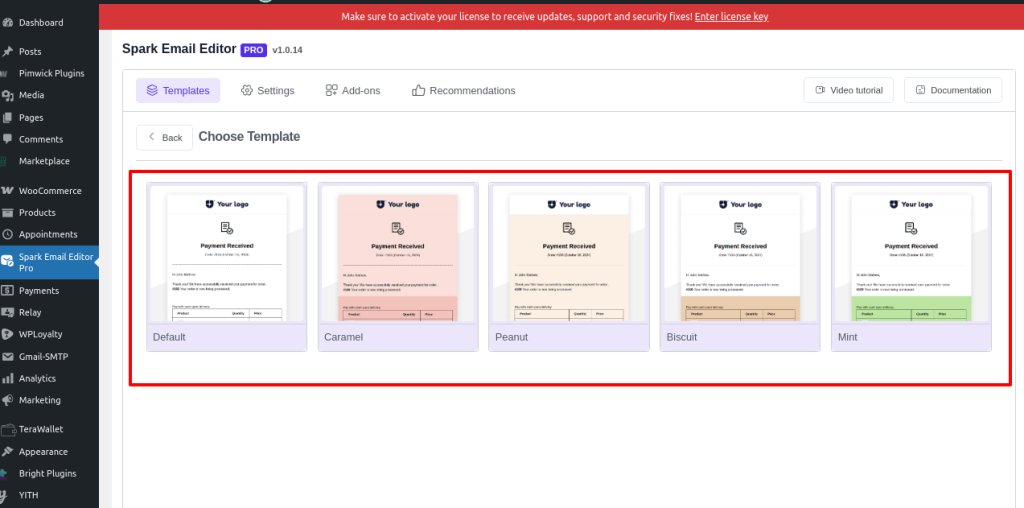
Task: Click the PRO badge next to title
Action: (x=253, y=50)
